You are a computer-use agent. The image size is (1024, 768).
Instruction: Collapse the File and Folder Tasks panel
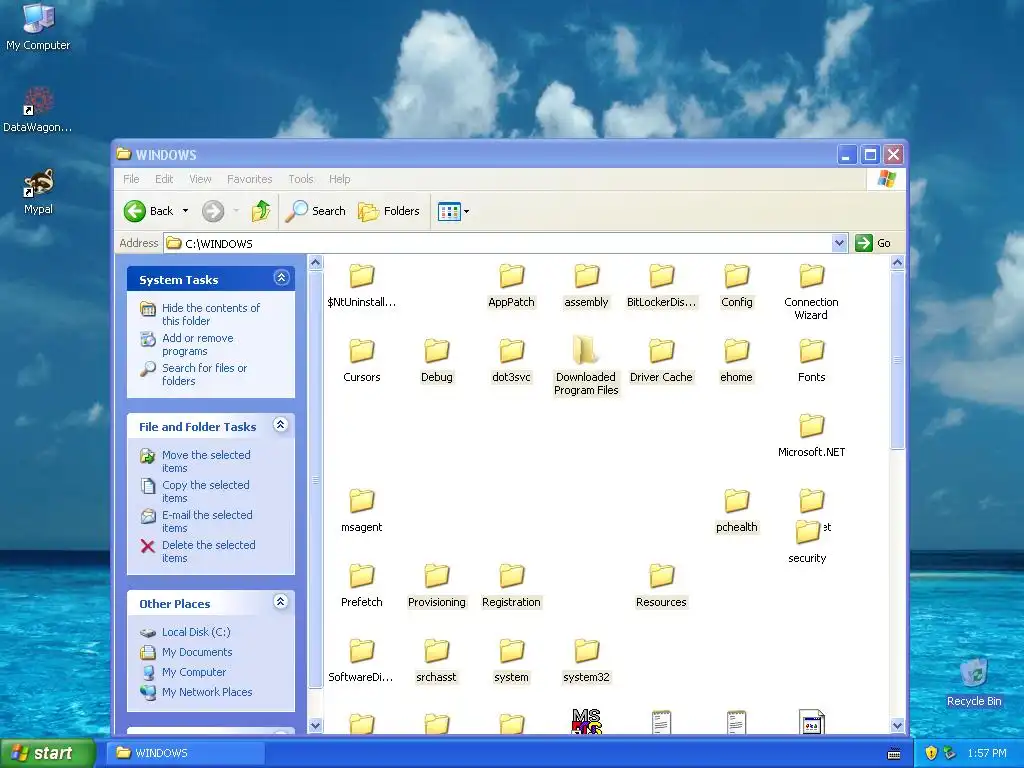tap(281, 425)
